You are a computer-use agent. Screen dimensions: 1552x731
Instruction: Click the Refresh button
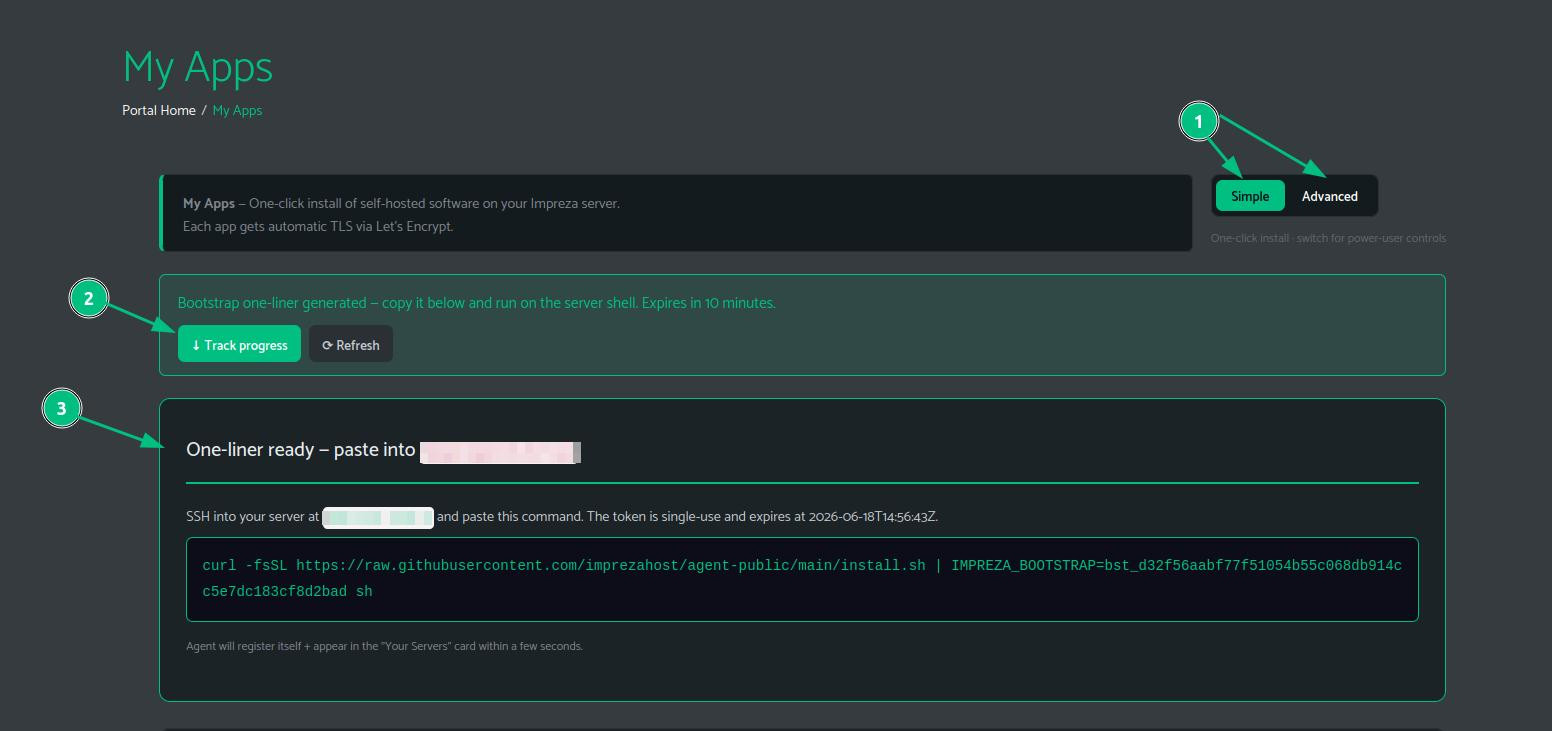pyautogui.click(x=351, y=344)
